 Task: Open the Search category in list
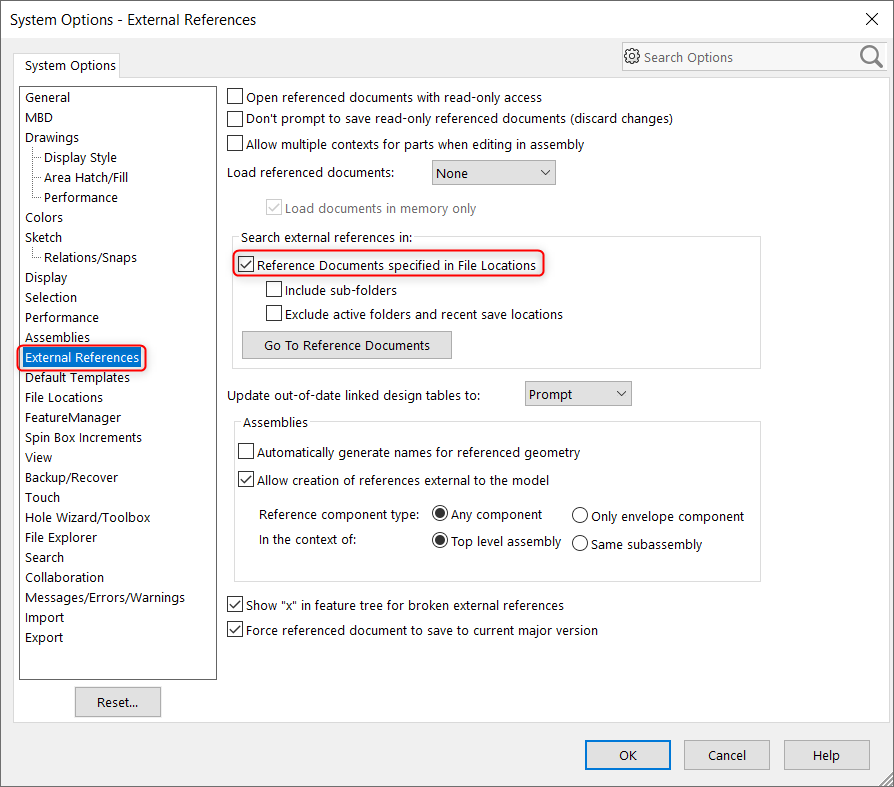(x=44, y=557)
